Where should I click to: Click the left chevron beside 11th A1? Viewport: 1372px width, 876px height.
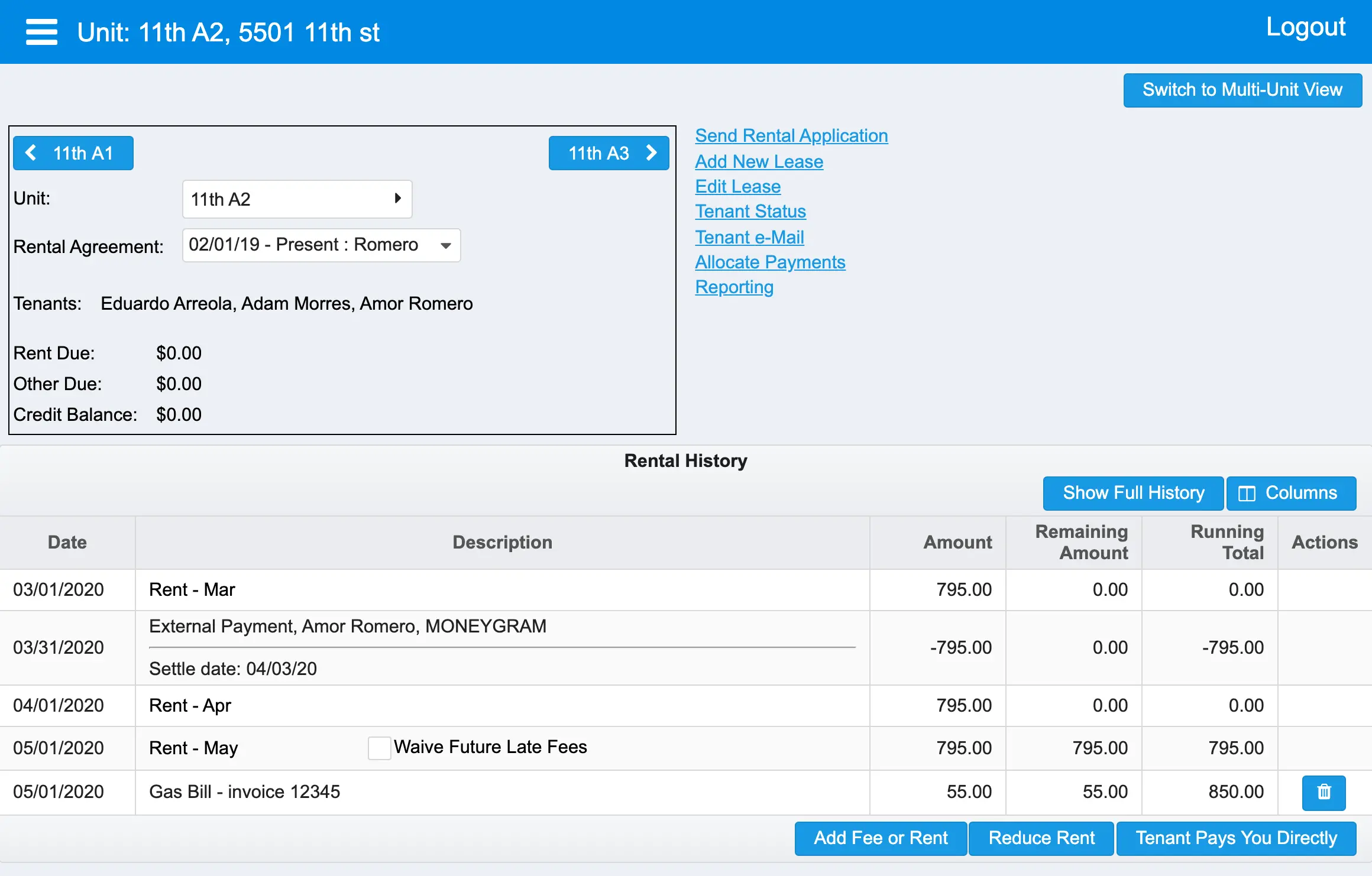[x=33, y=153]
